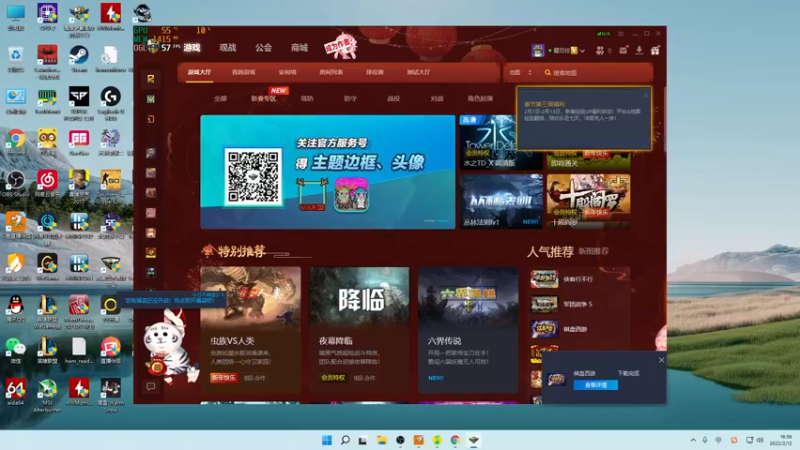
Task: Open the hamburger menu in title bar
Action: (x=621, y=34)
